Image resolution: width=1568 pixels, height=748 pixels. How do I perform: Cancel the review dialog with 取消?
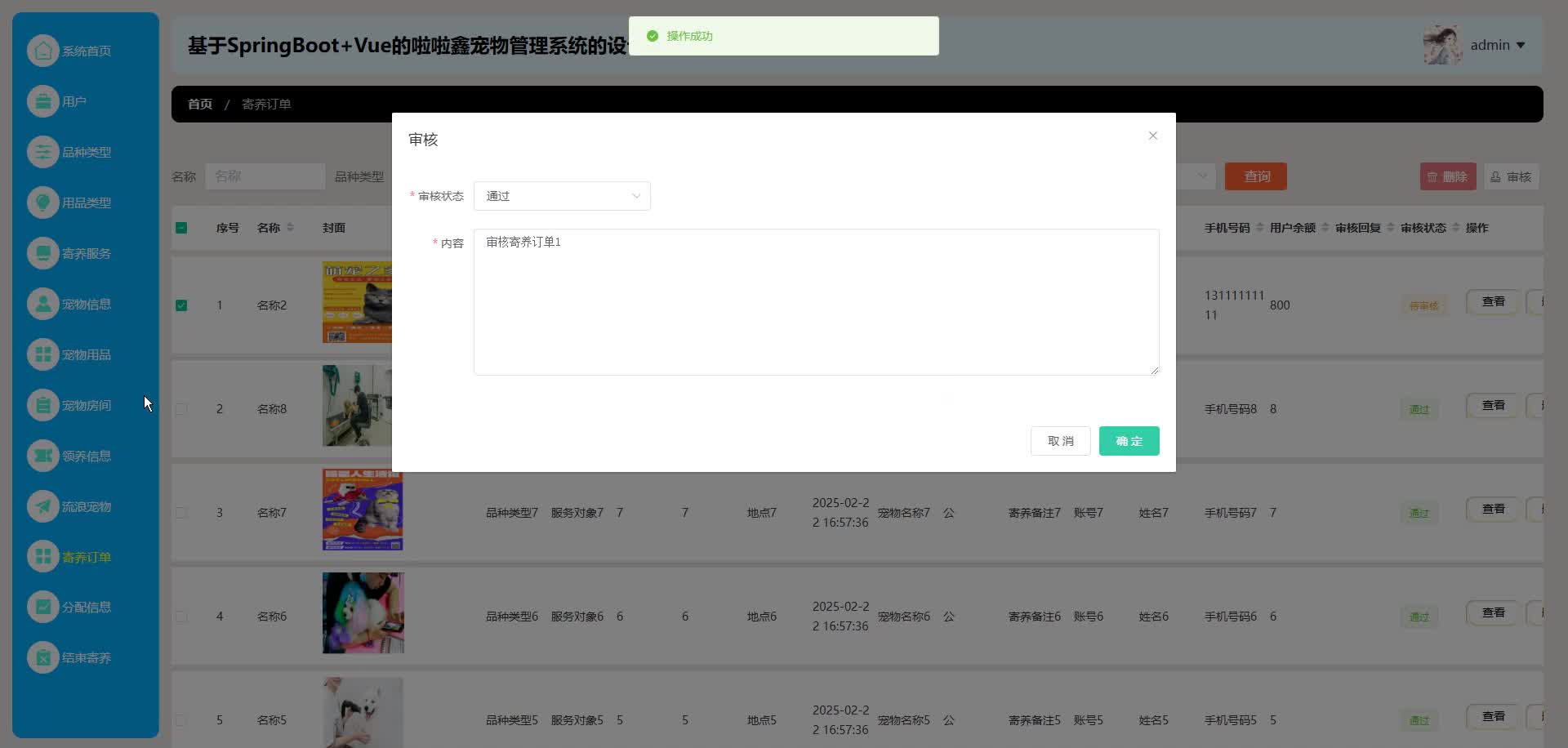point(1060,441)
